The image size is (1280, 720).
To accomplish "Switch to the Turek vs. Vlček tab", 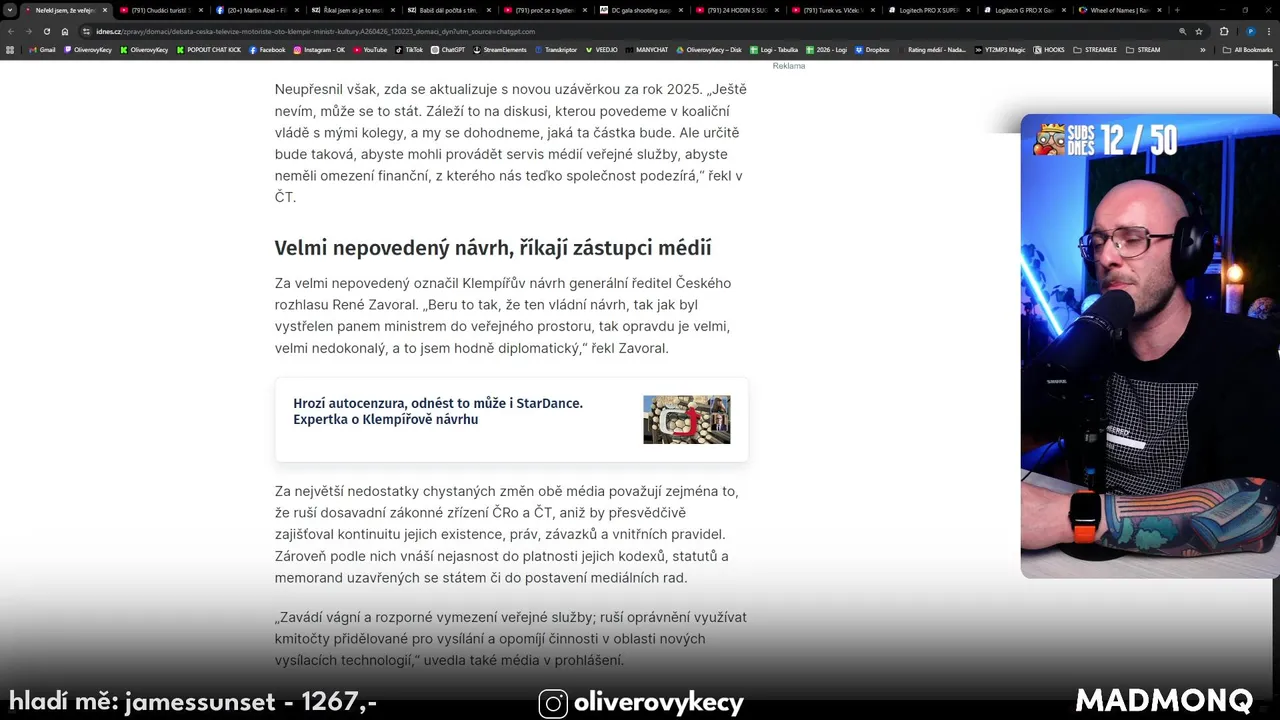I will (833, 10).
